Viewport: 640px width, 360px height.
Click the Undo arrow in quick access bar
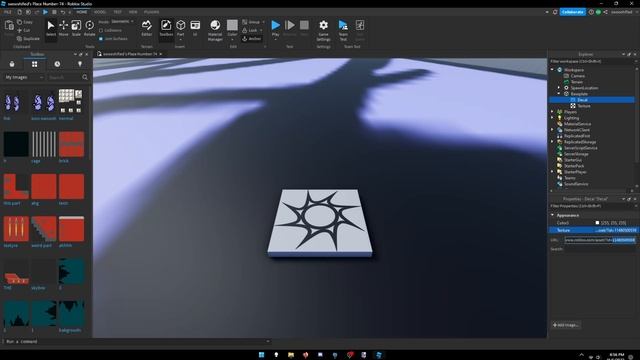[x=63, y=12]
